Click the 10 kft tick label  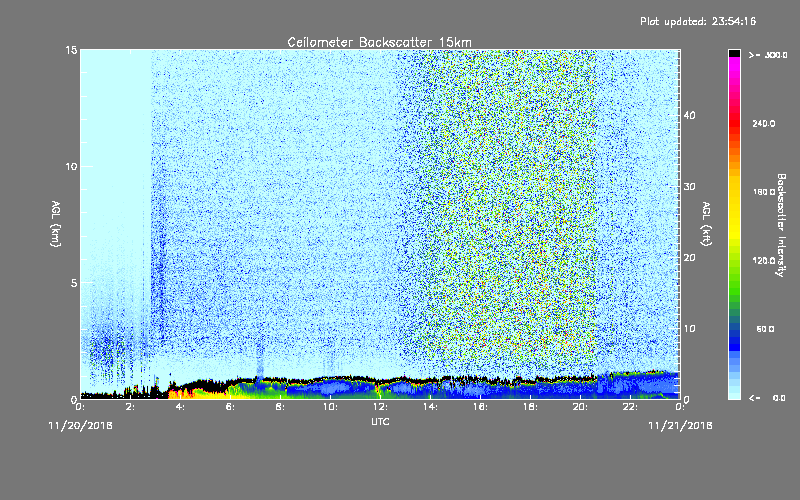[689, 329]
